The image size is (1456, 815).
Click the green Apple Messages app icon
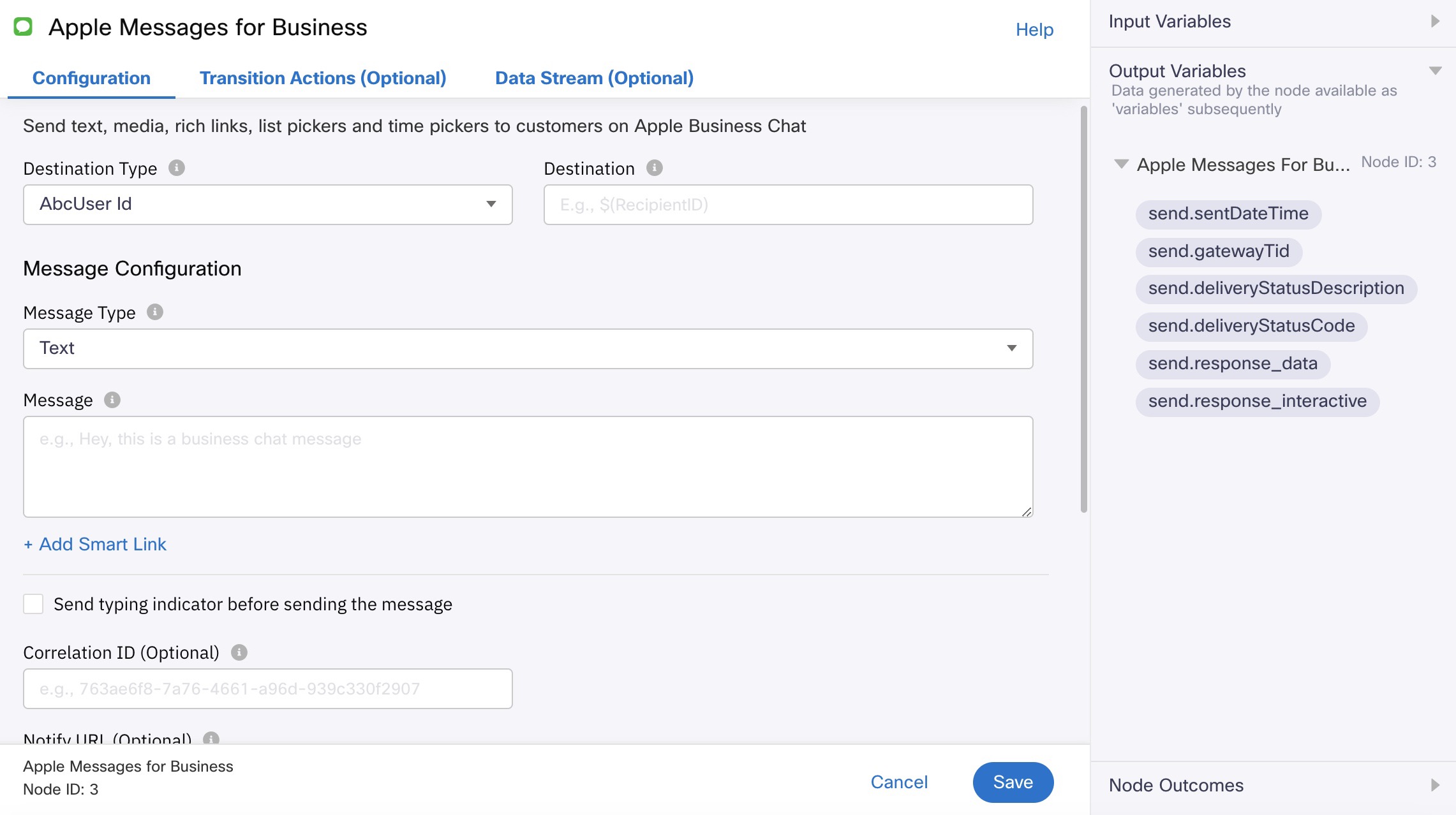(x=23, y=27)
